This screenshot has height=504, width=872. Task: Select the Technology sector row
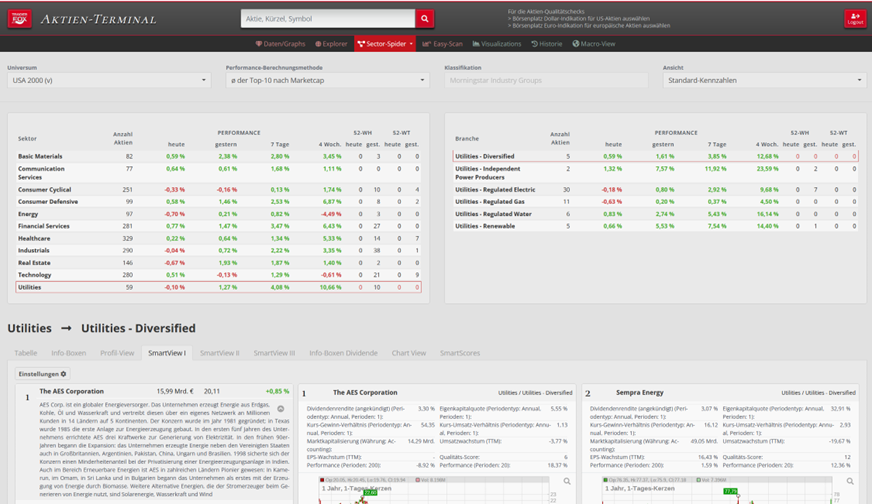point(36,274)
